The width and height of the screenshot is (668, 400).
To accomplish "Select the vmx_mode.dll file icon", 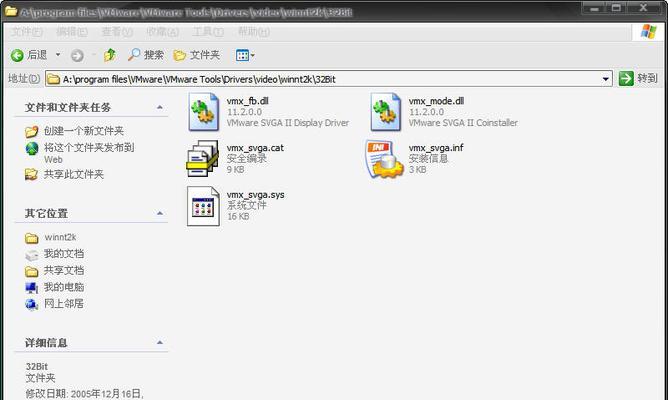I will [386, 112].
